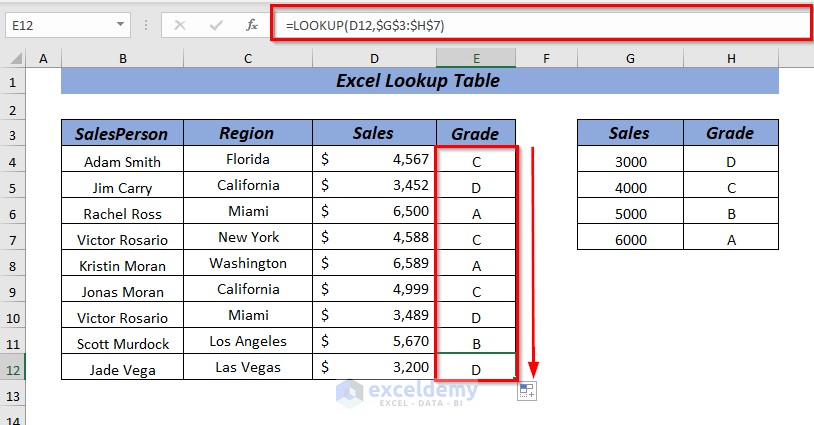Click the Cancel (X) icon in formula bar
814x425 pixels.
(180, 25)
